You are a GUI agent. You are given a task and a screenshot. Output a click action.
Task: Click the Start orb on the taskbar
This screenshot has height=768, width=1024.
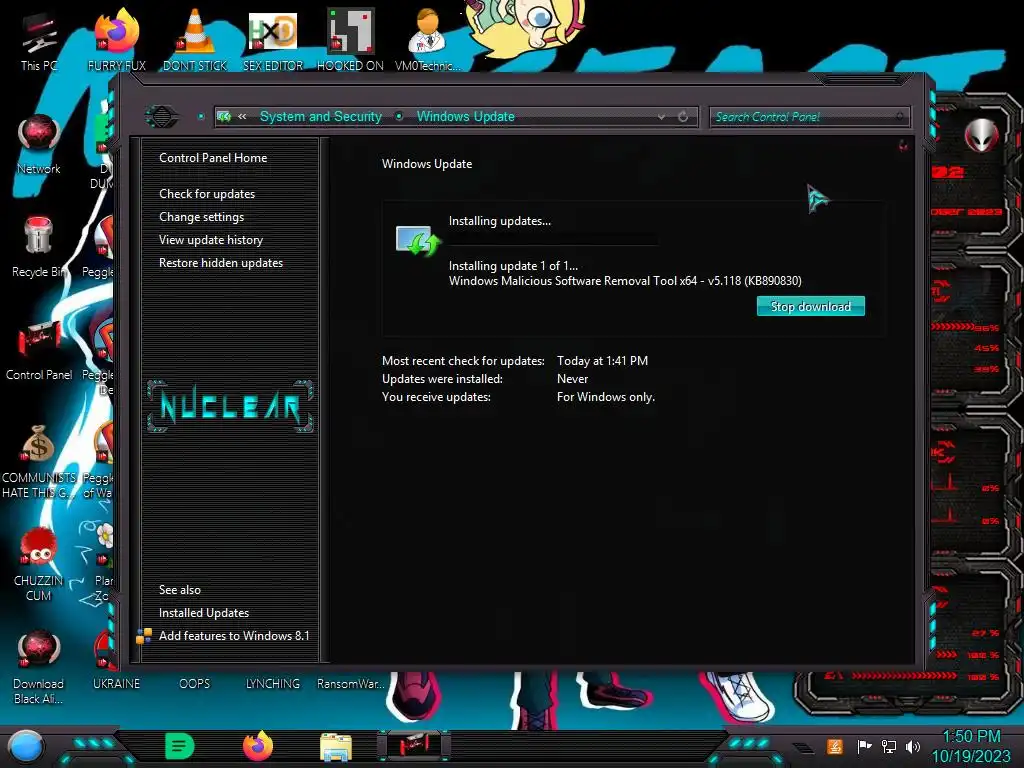point(26,747)
